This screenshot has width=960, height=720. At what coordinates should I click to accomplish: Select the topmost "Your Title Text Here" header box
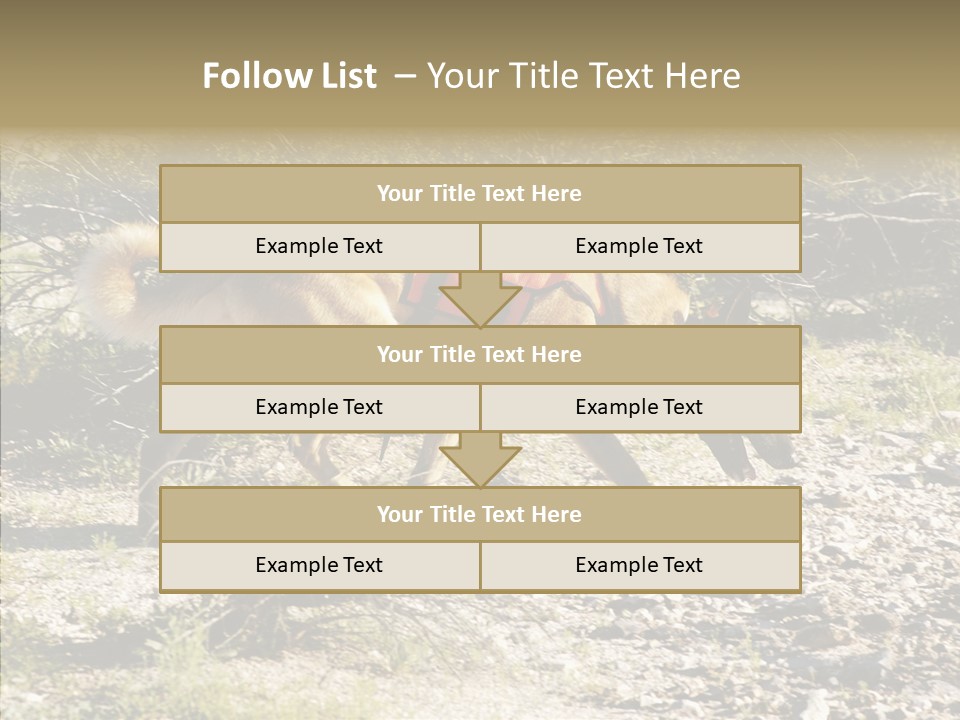point(480,193)
